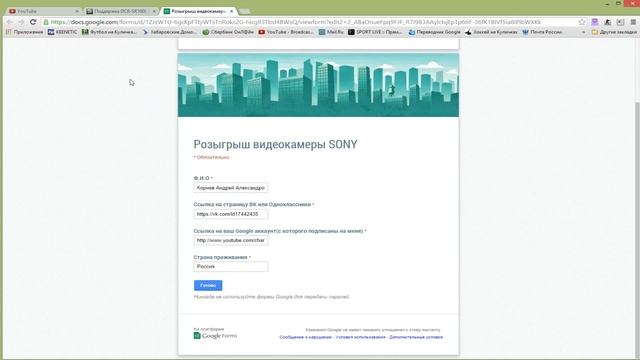Click the green HTTPS padlock icon
640x360 pixels.
(46, 22)
